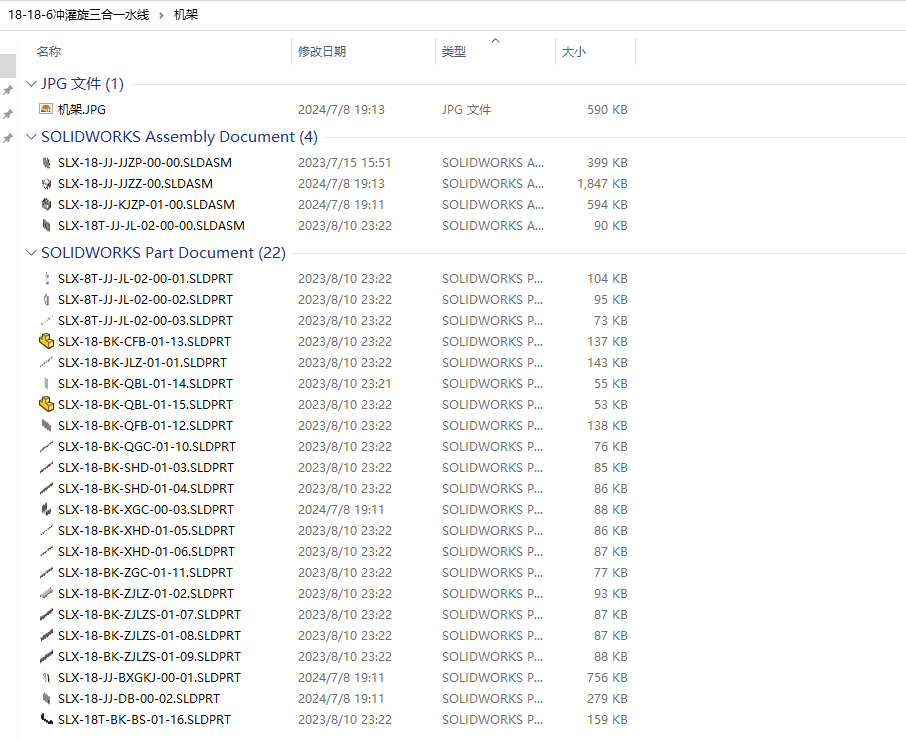The width and height of the screenshot is (906, 741).
Task: Click icon of SLX-18-BK-QBL-01-14.SLDPRT part
Action: (46, 383)
